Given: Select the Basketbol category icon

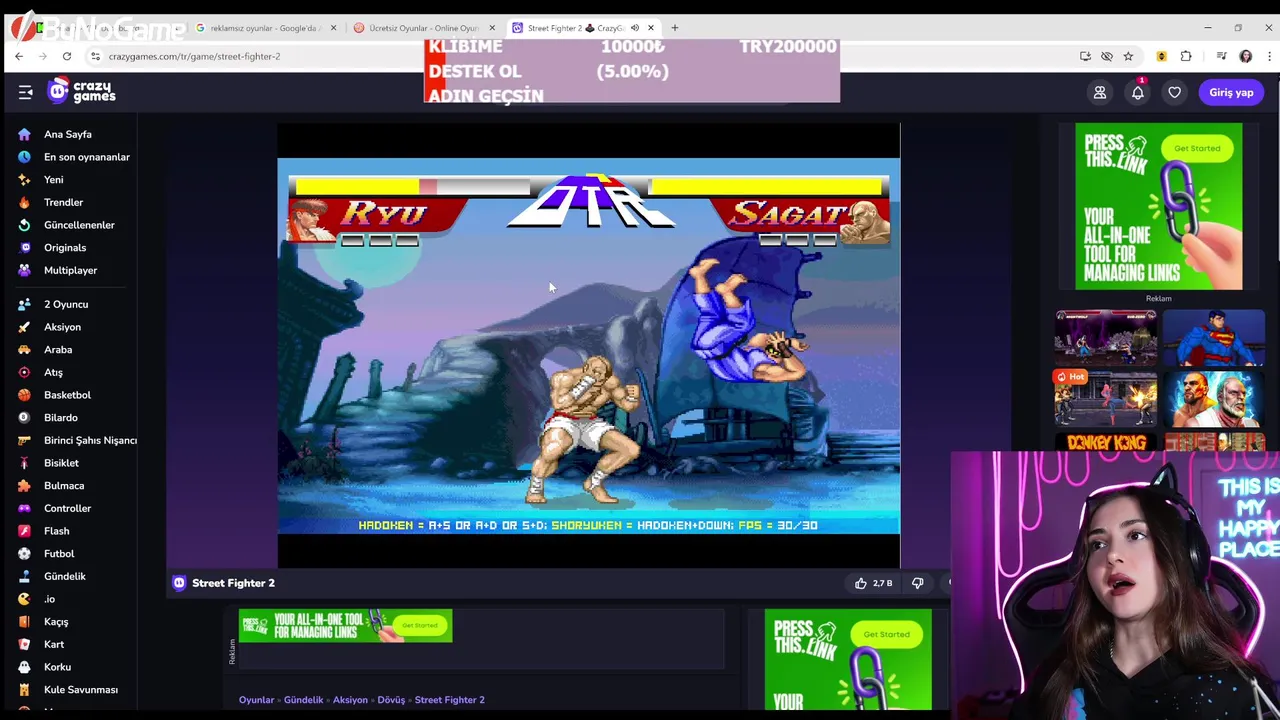Looking at the screenshot, I should pyautogui.click(x=24, y=395).
